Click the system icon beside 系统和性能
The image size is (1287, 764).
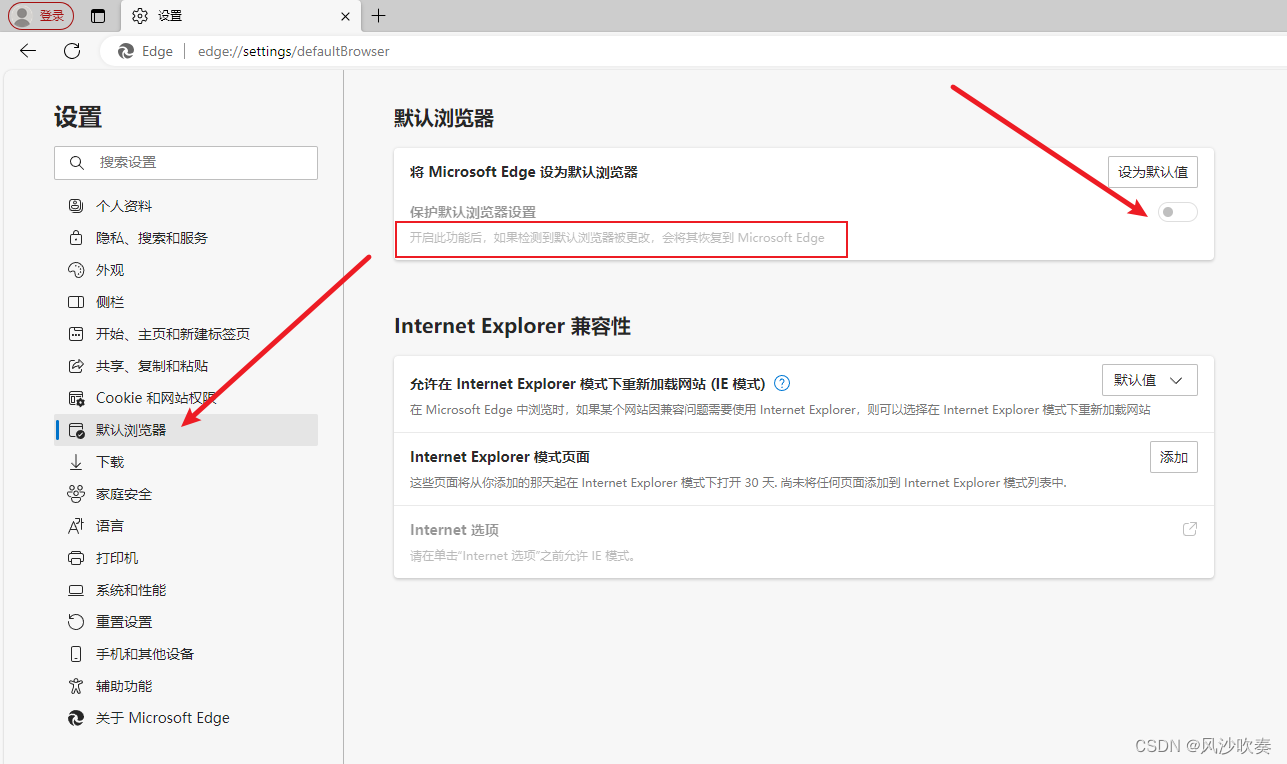(76, 590)
